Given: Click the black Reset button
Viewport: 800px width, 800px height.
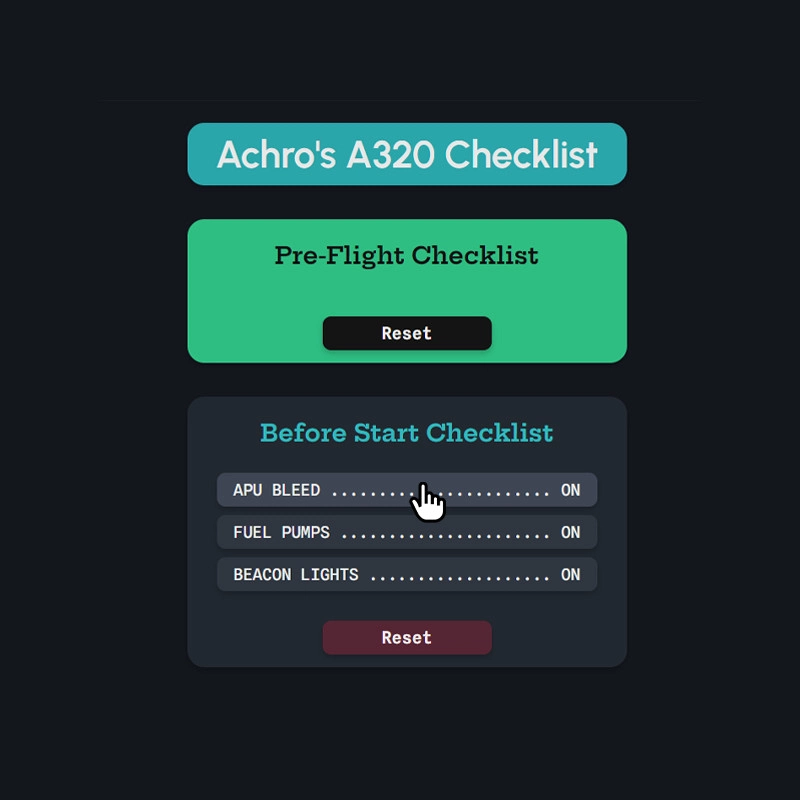Looking at the screenshot, I should pyautogui.click(x=407, y=333).
